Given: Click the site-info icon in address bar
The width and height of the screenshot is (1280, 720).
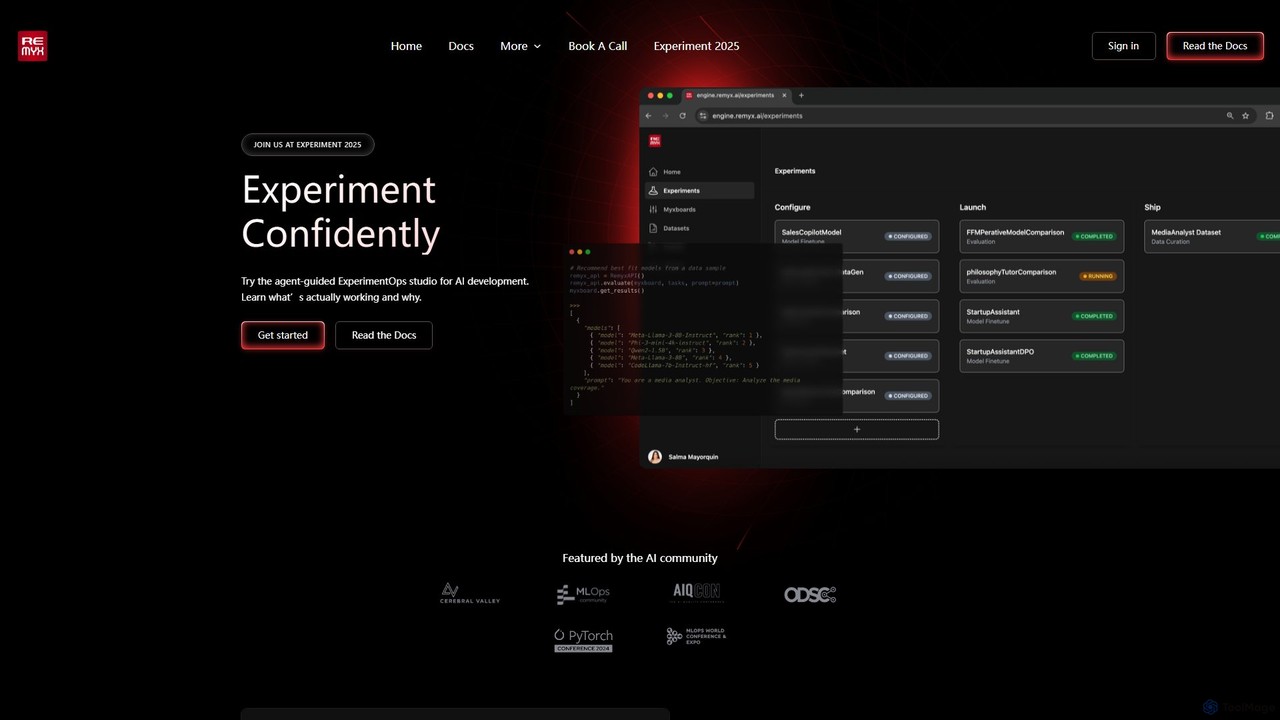Looking at the screenshot, I should point(703,116).
